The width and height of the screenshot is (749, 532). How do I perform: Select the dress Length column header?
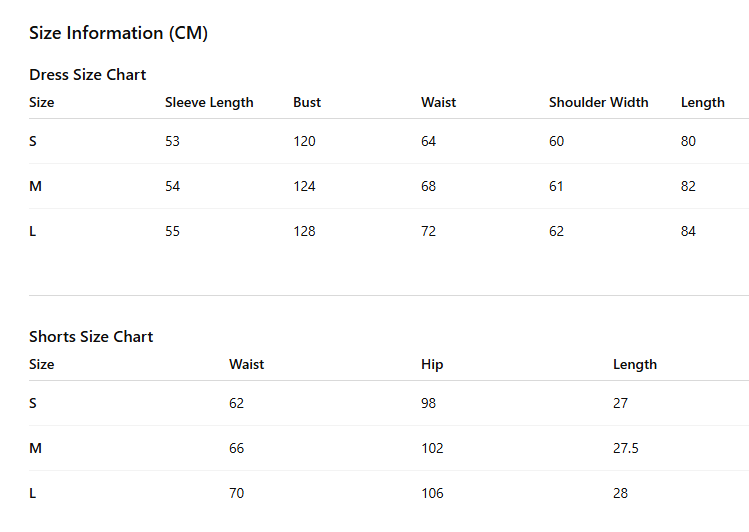pos(703,103)
